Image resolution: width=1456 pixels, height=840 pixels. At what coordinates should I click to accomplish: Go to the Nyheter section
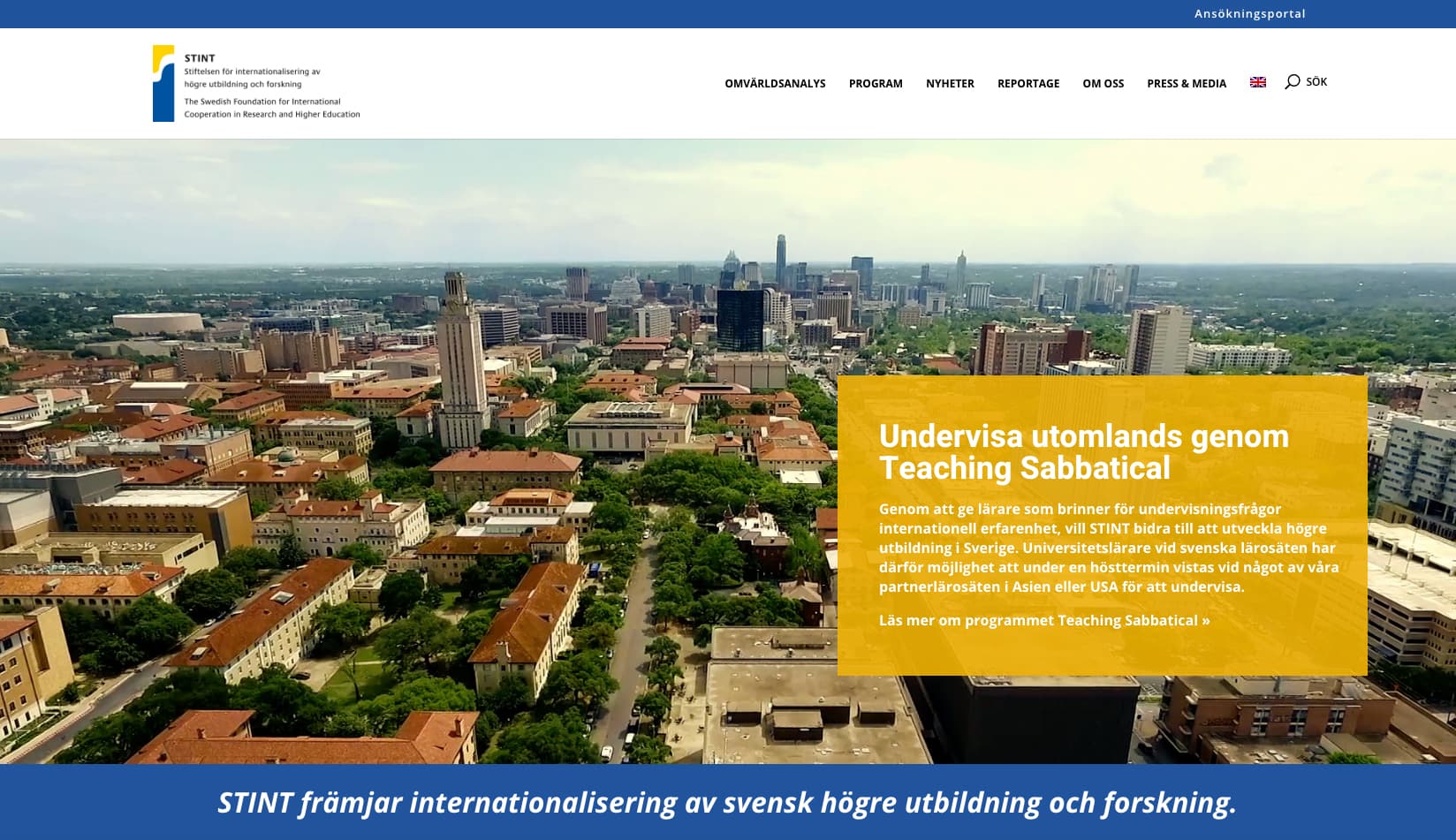click(950, 84)
